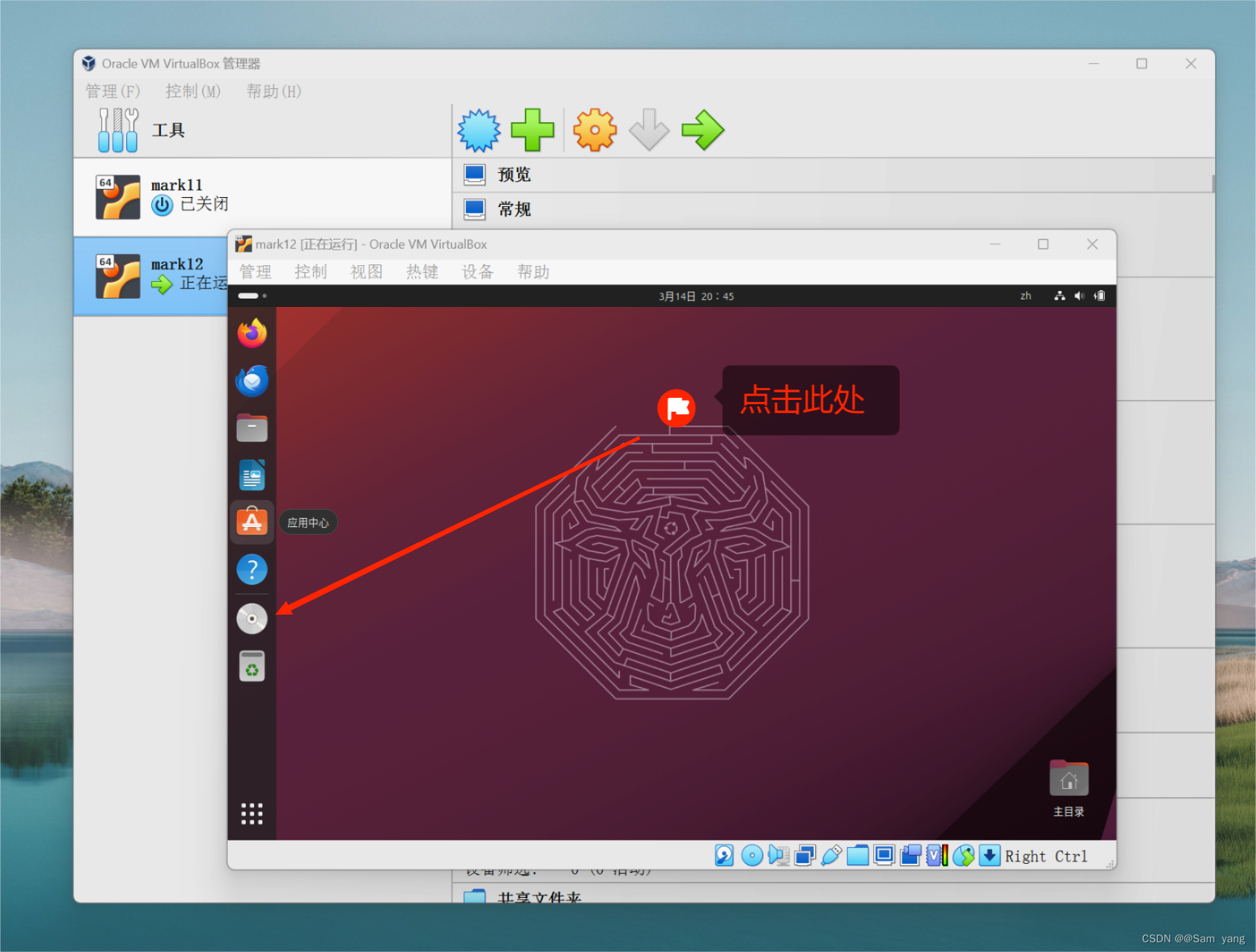
Task: Click the 工具 tools icon in manager
Action: pos(118,130)
